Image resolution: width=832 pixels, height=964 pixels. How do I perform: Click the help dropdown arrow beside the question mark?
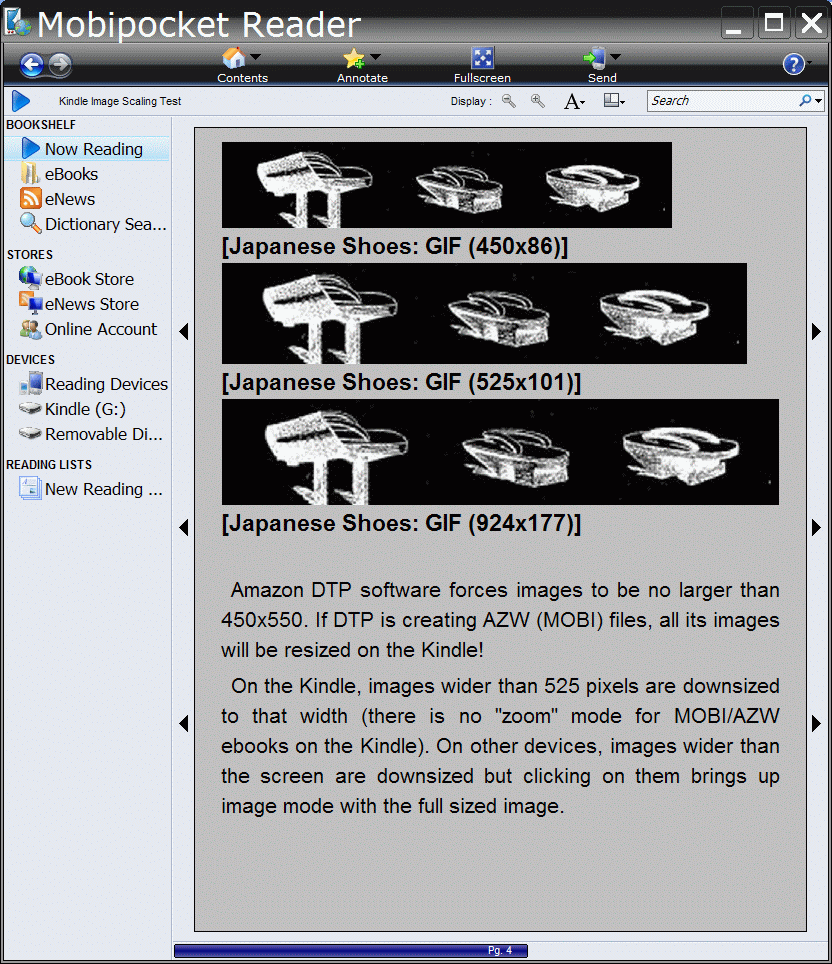809,62
